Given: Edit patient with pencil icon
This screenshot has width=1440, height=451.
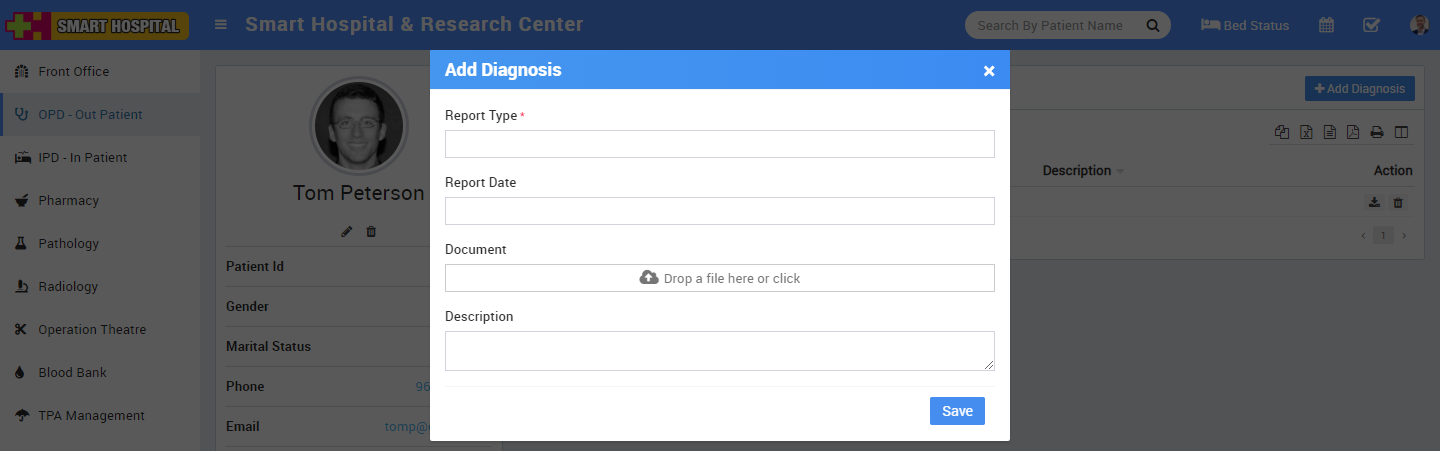Looking at the screenshot, I should click(347, 232).
